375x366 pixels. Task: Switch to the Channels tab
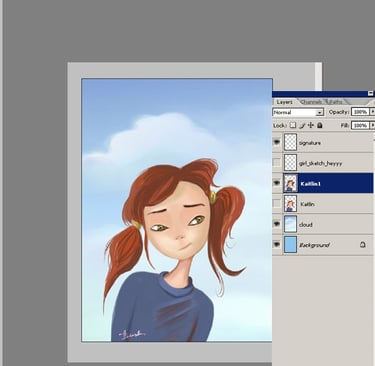[311, 102]
